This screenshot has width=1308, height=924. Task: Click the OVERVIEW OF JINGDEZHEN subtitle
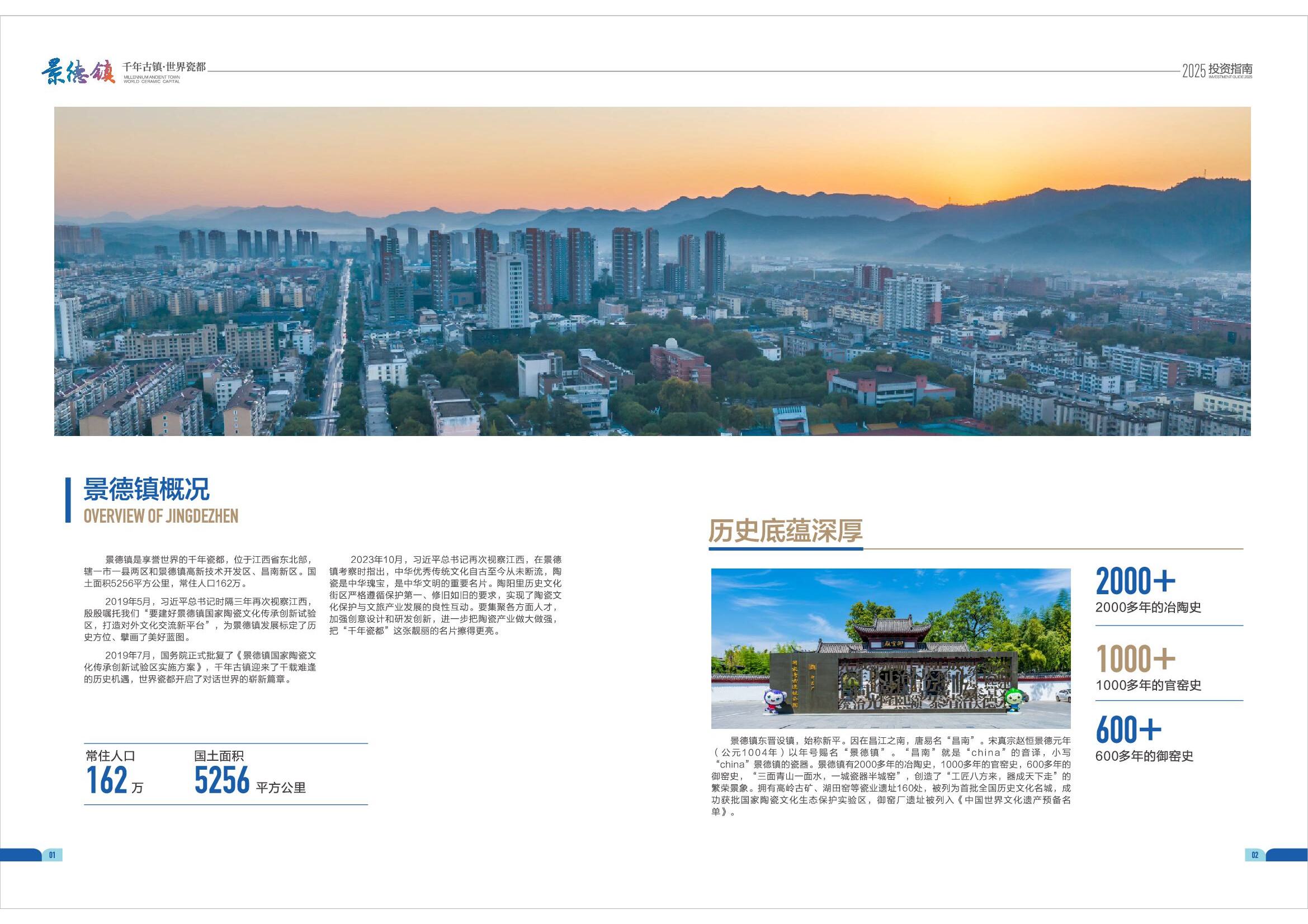pos(160,516)
